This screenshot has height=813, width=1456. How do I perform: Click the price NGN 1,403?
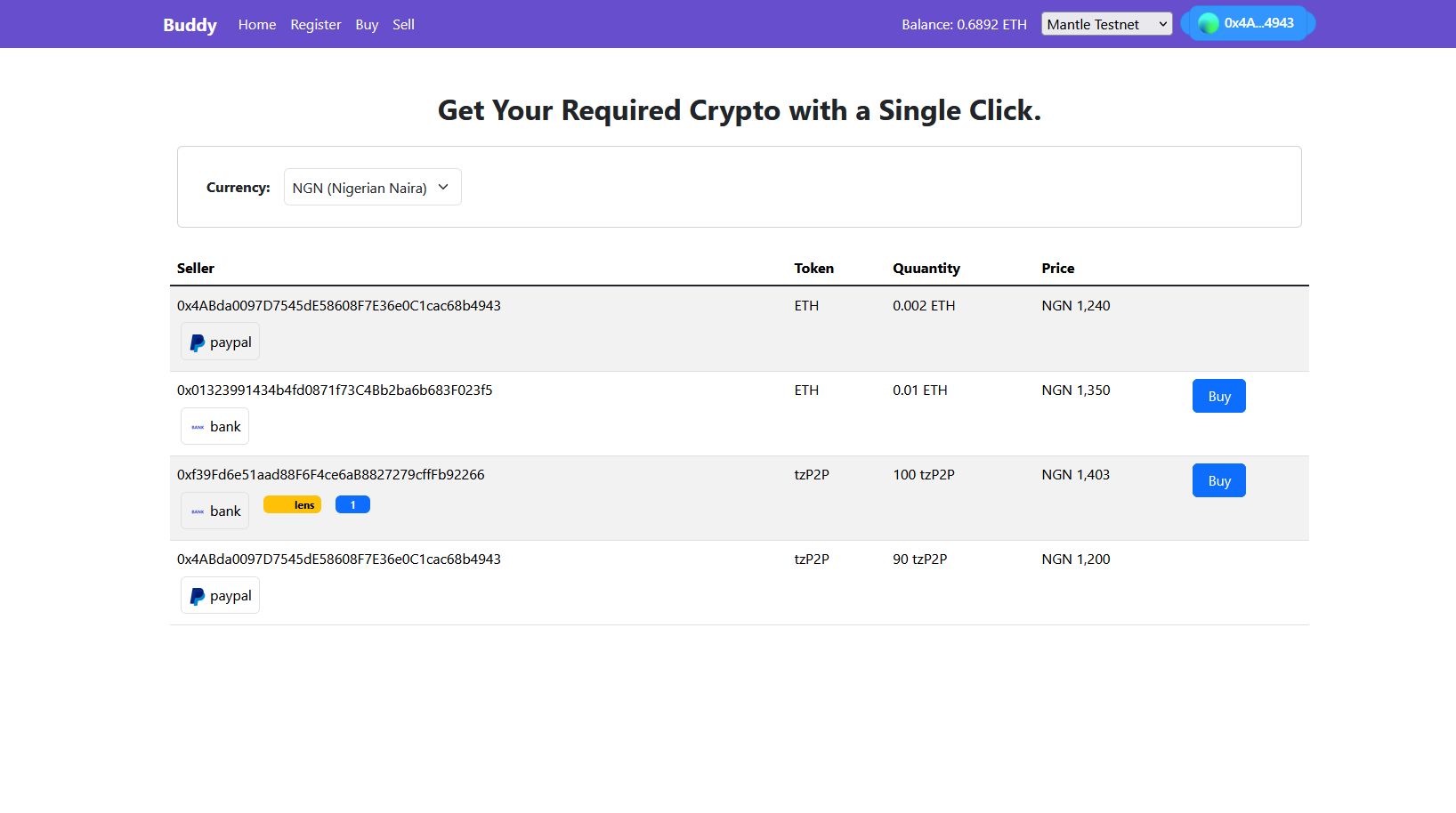point(1076,475)
